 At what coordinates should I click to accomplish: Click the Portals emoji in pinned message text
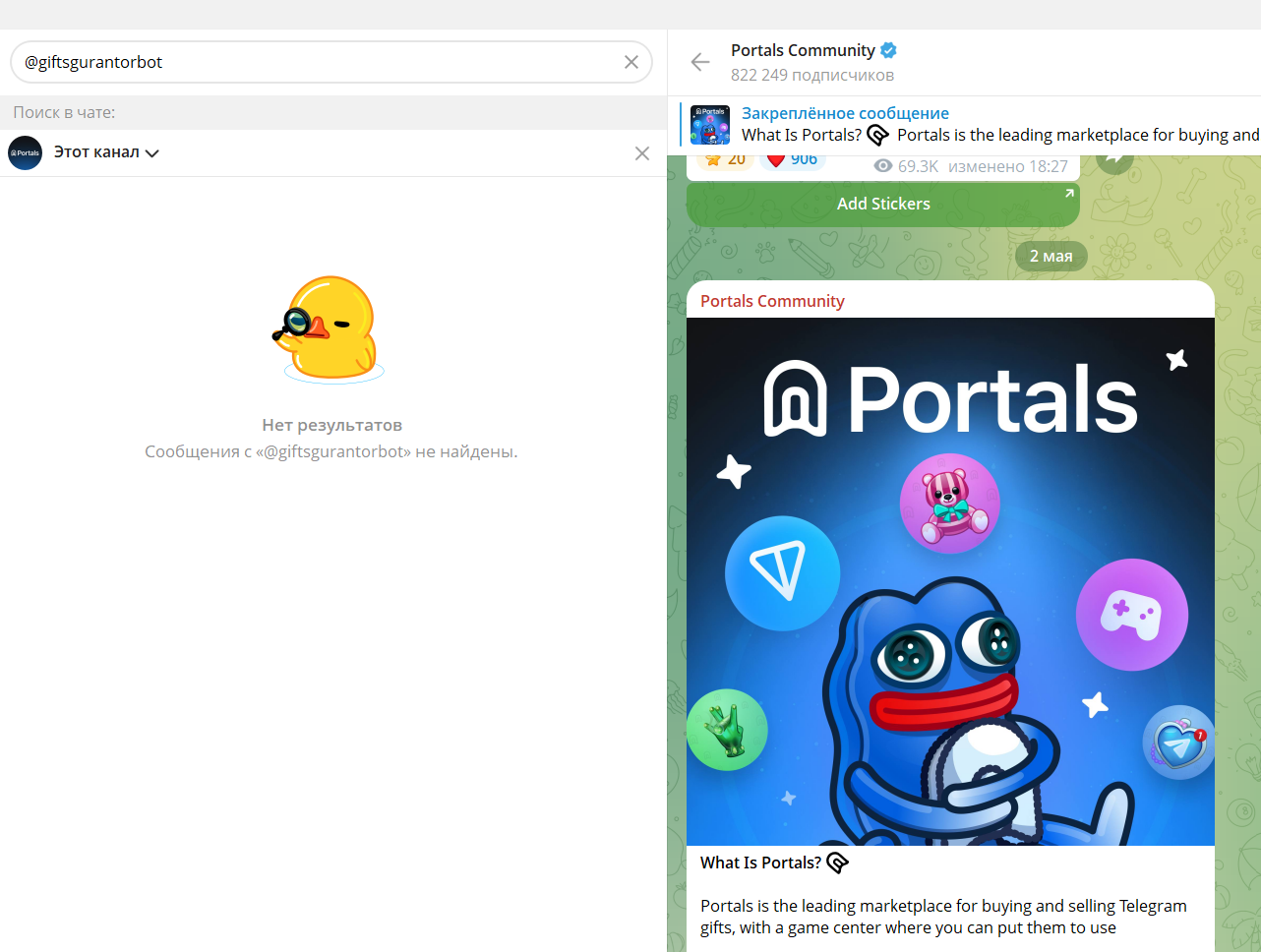pos(878,136)
